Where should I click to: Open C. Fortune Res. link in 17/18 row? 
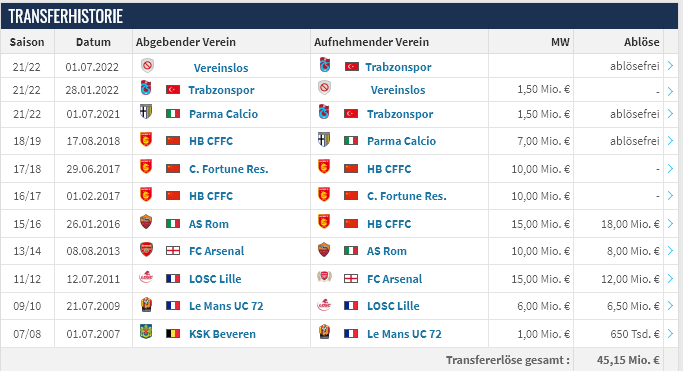229,169
